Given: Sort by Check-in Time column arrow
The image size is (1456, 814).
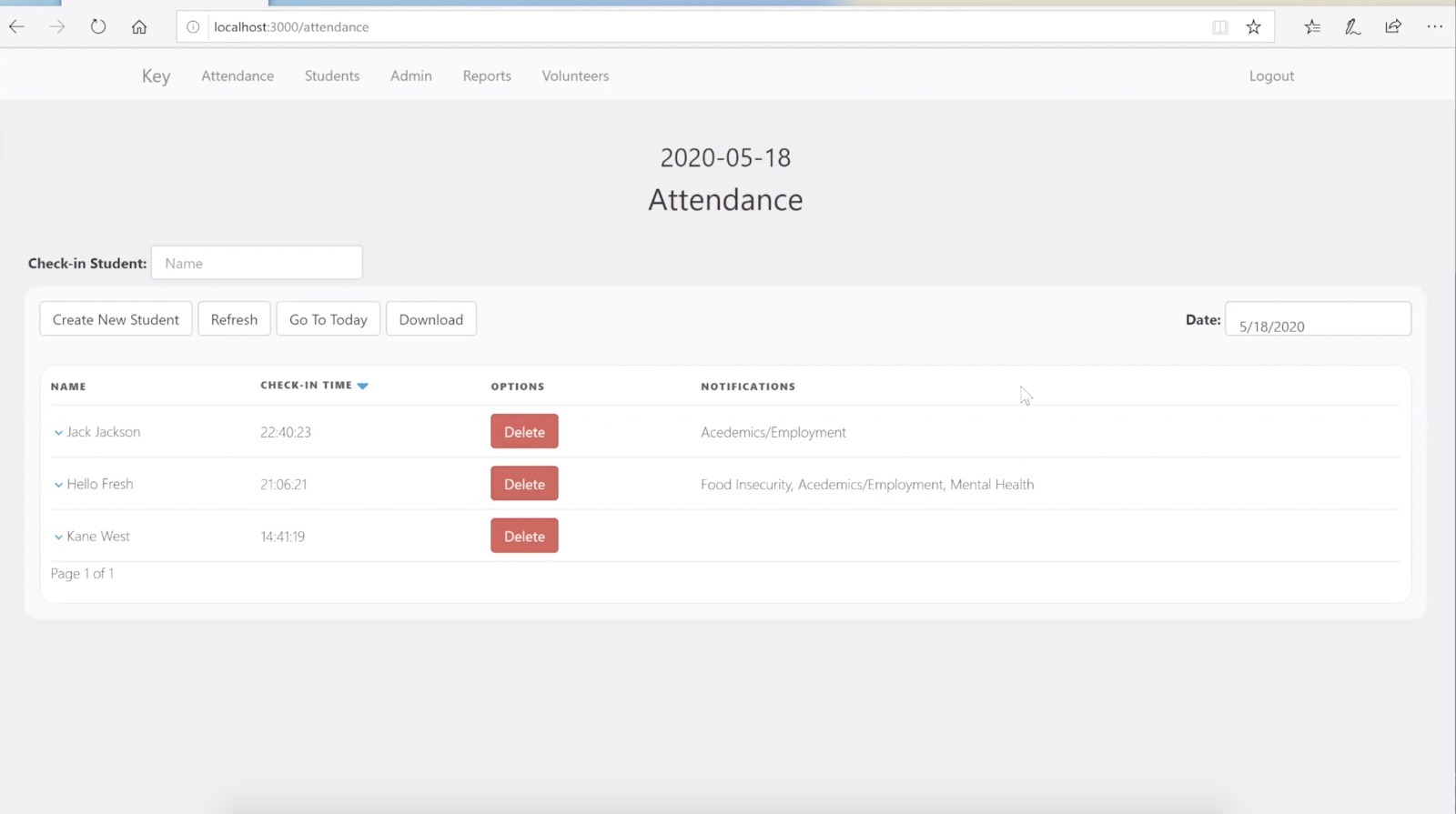Looking at the screenshot, I should [363, 387].
